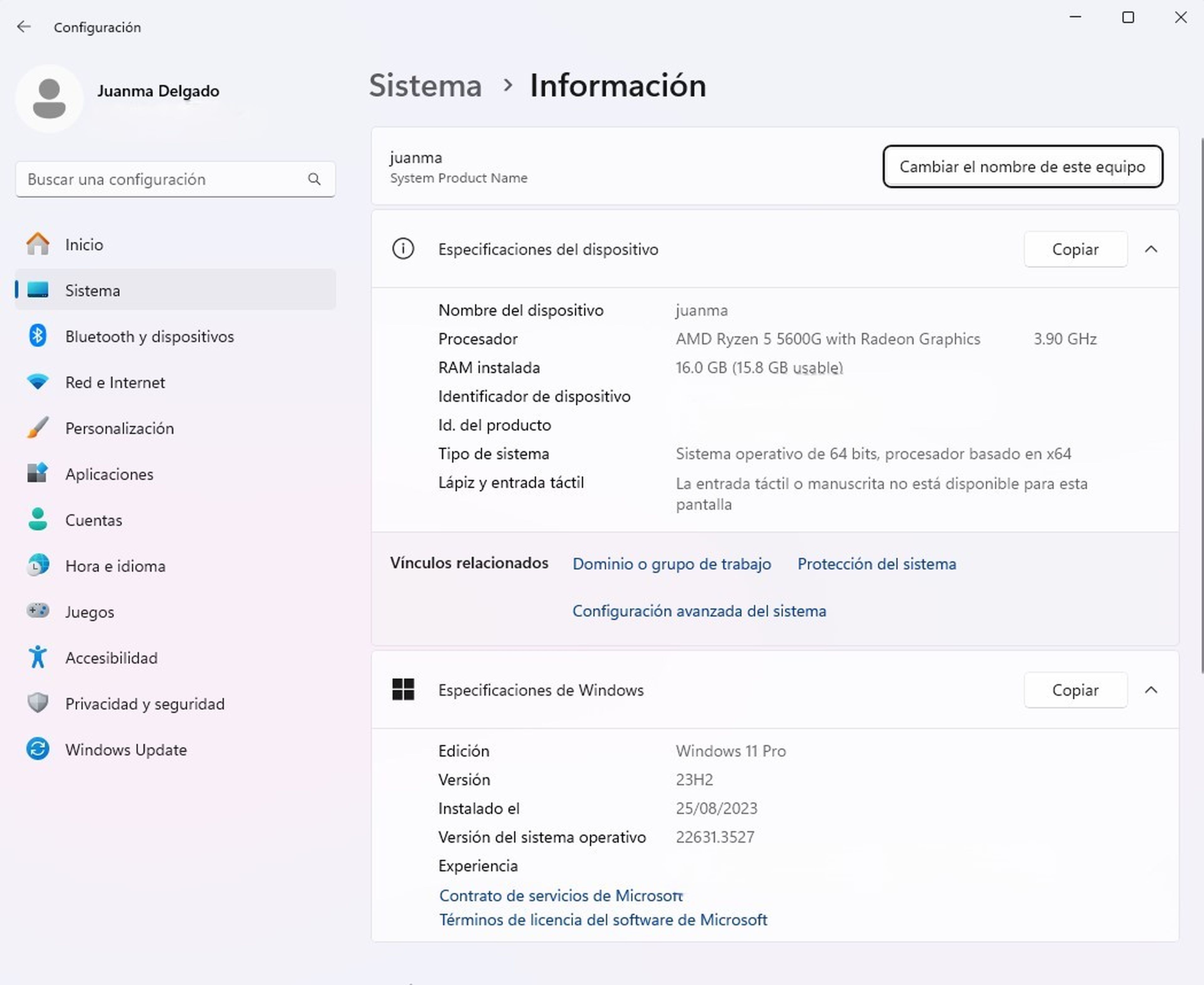Click the 3.90 GHz processor speed
Viewport: 1204px width, 985px height.
tap(1065, 339)
